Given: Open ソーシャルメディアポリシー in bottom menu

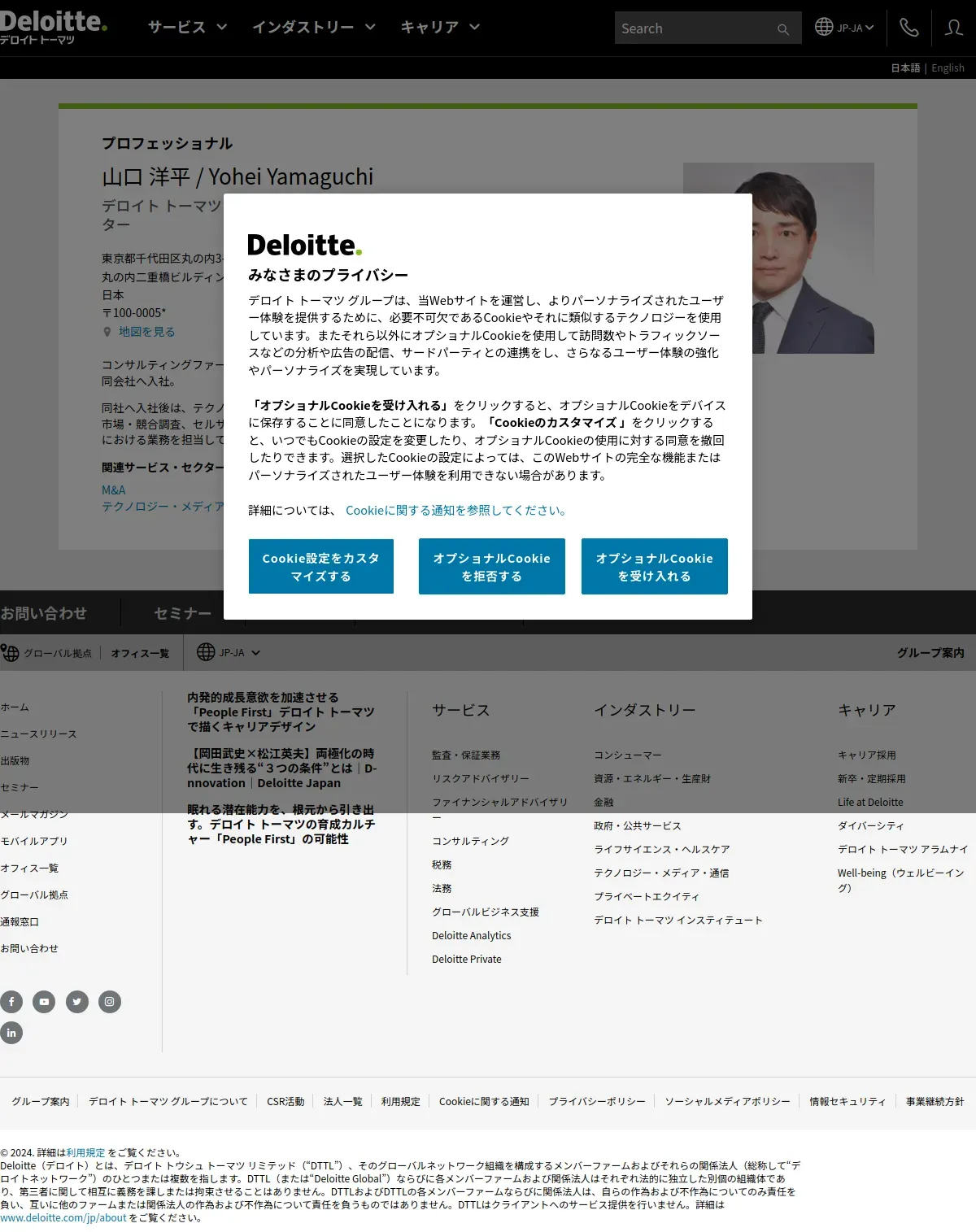Looking at the screenshot, I should (728, 1101).
